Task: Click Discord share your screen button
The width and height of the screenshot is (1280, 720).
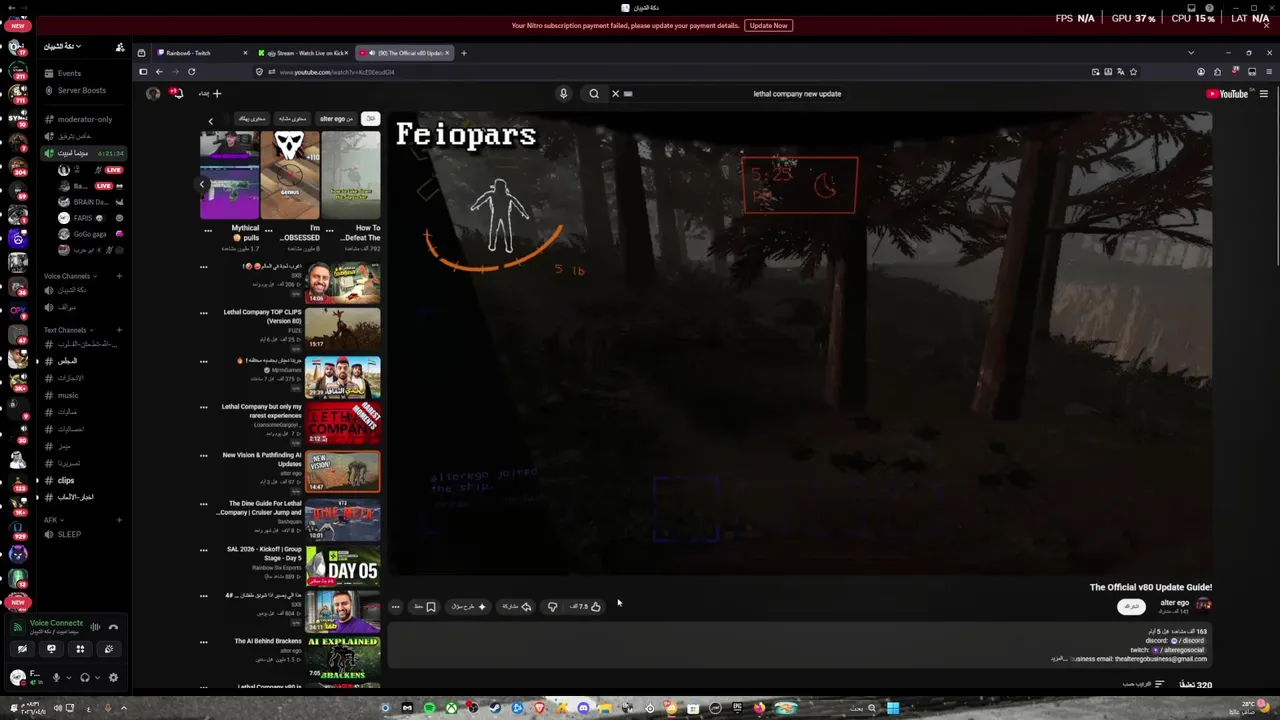Action: coord(51,649)
